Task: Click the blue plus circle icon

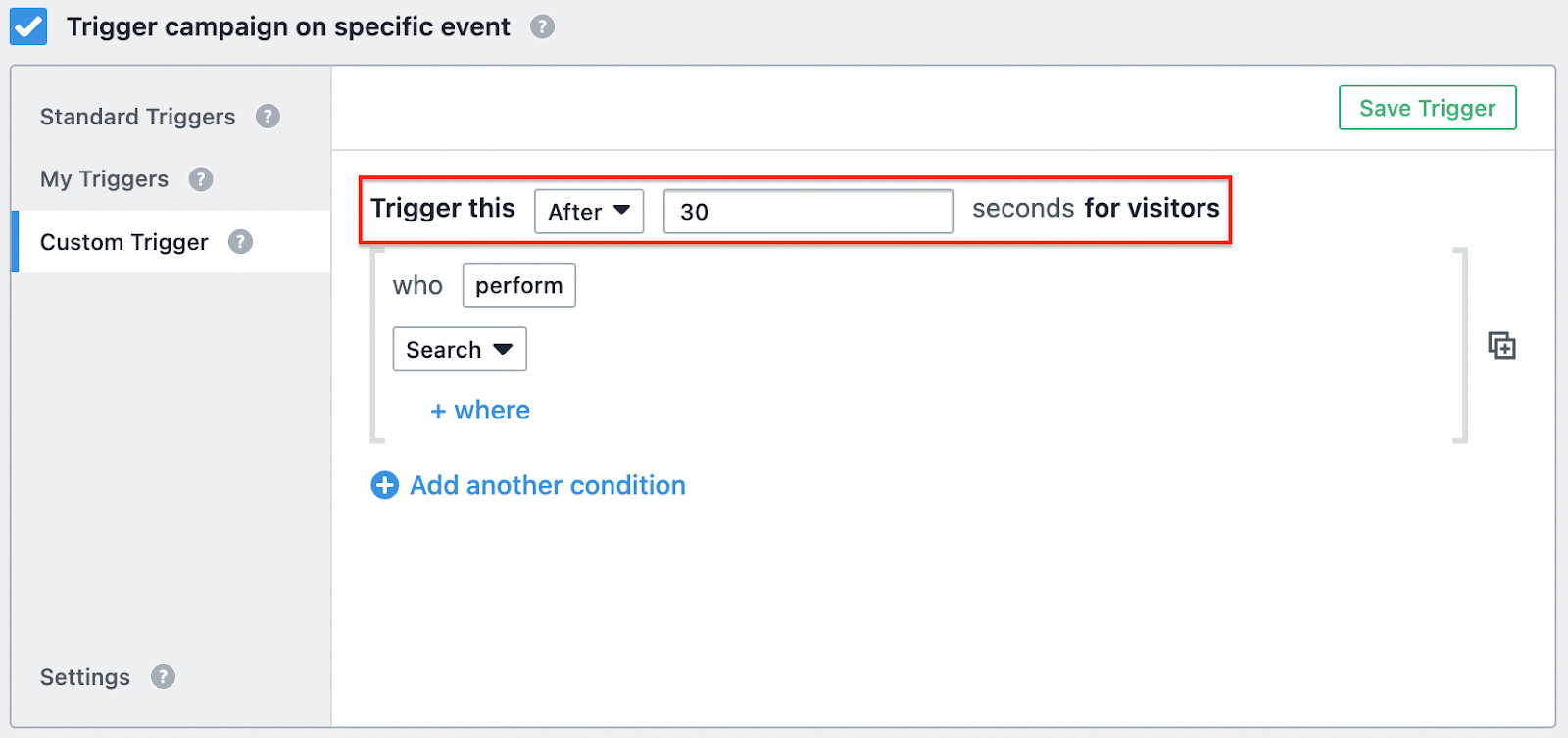Action: click(385, 485)
